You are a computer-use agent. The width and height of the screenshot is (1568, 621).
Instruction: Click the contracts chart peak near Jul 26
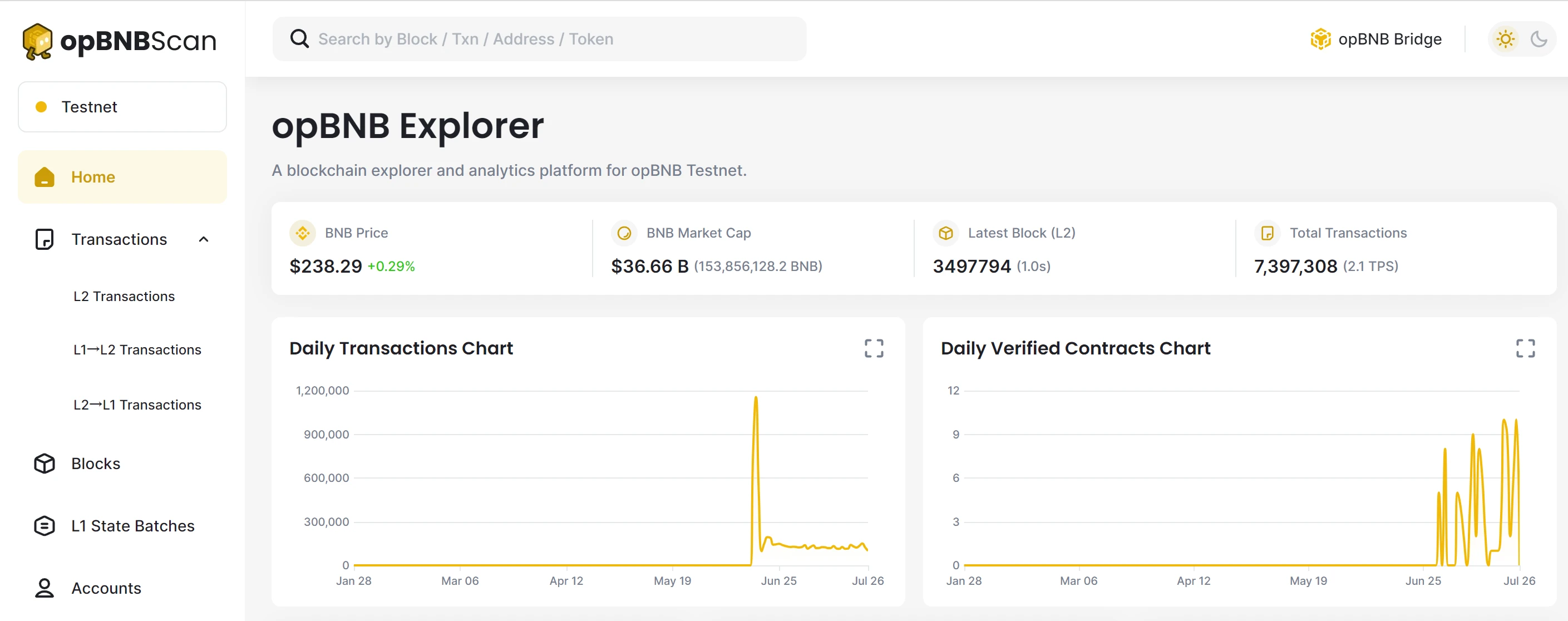[1516, 421]
